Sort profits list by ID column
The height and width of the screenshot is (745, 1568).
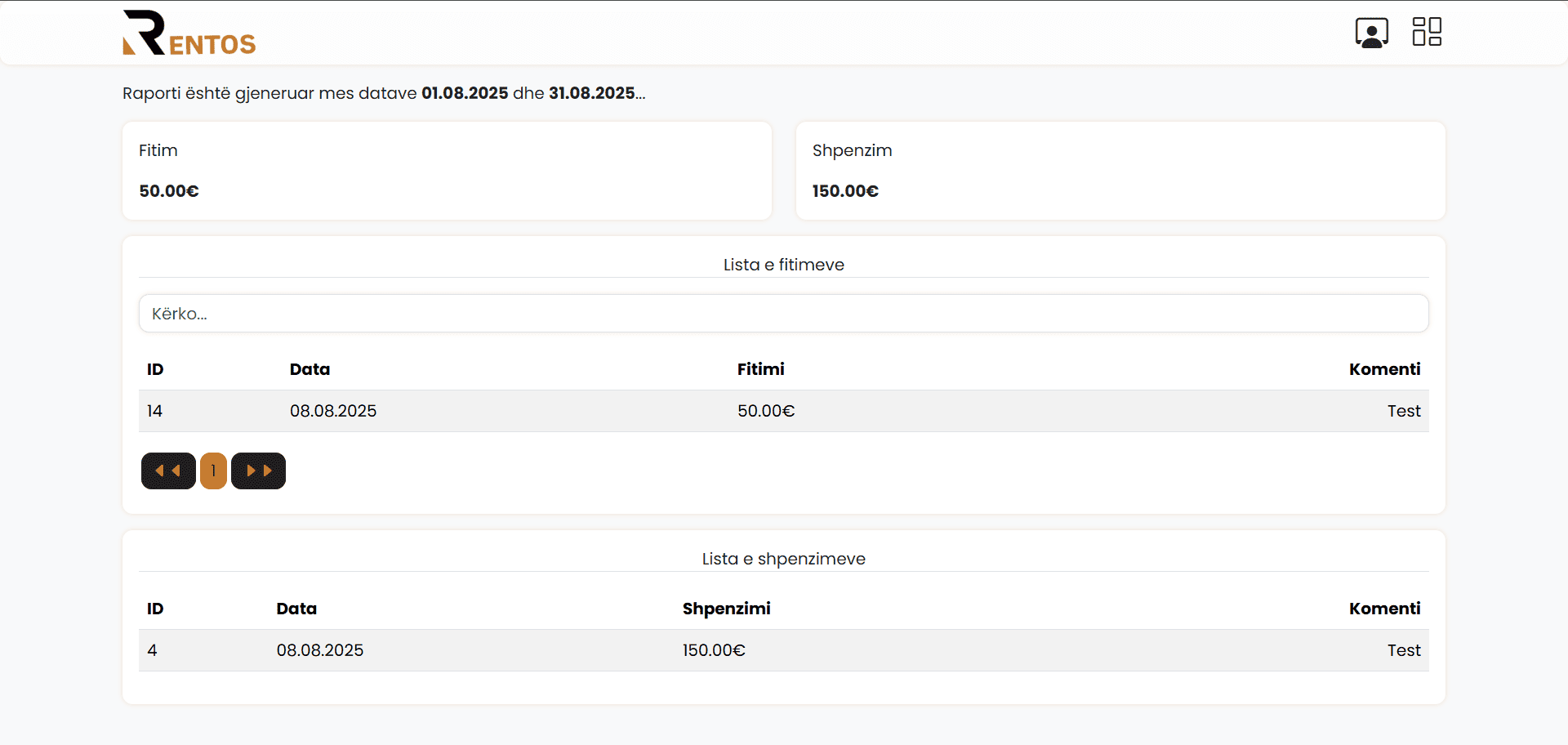pos(155,369)
